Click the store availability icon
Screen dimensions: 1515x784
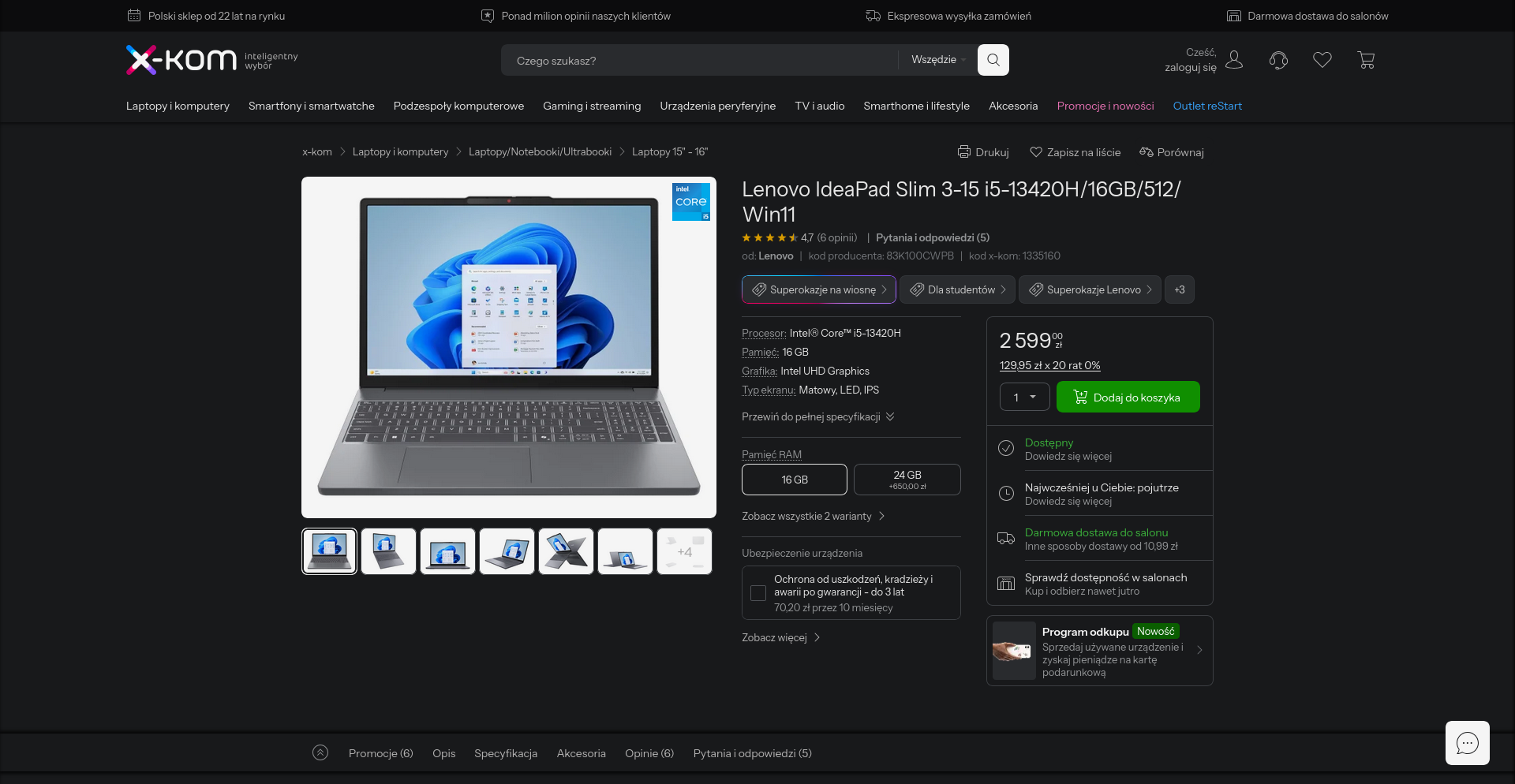point(1006,583)
